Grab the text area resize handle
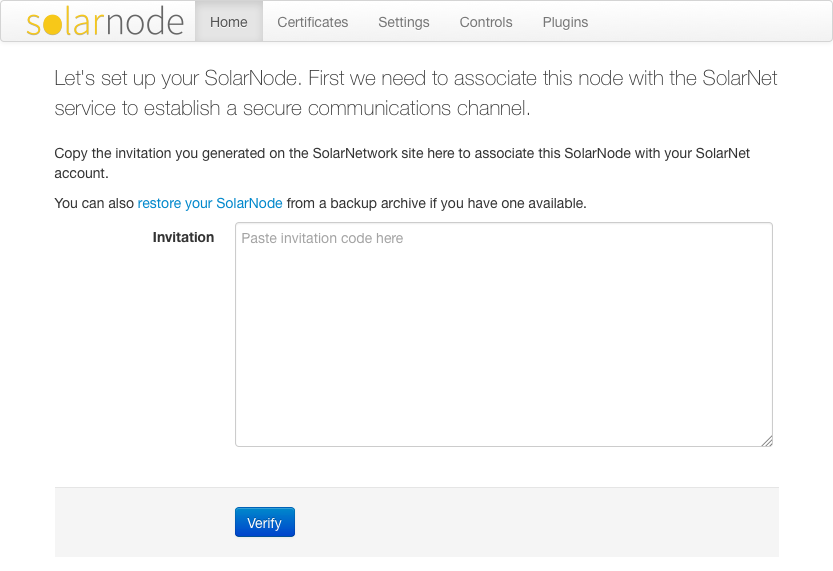 (x=767, y=441)
